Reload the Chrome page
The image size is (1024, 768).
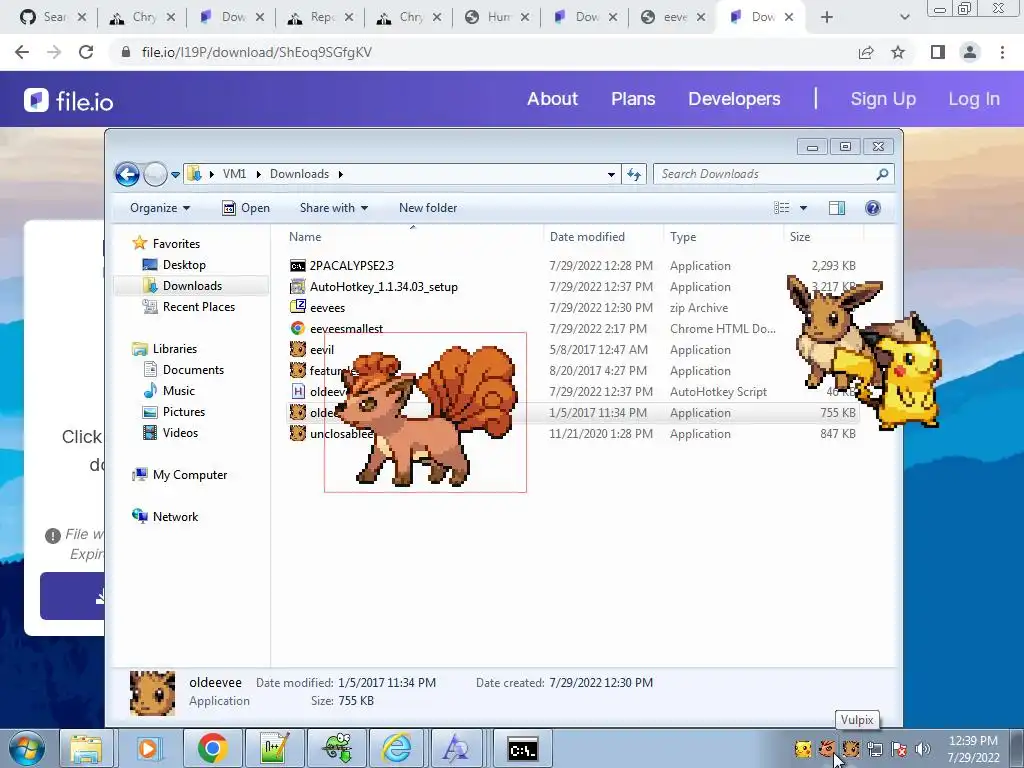pos(86,52)
